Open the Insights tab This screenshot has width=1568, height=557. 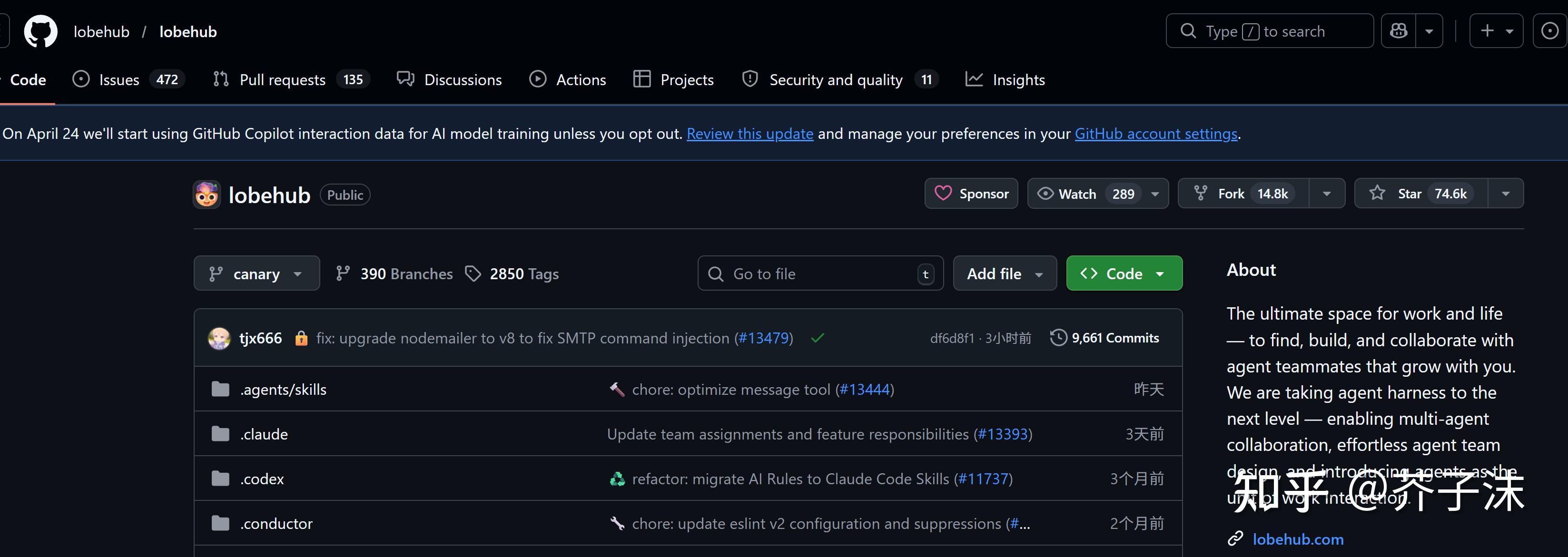1005,80
